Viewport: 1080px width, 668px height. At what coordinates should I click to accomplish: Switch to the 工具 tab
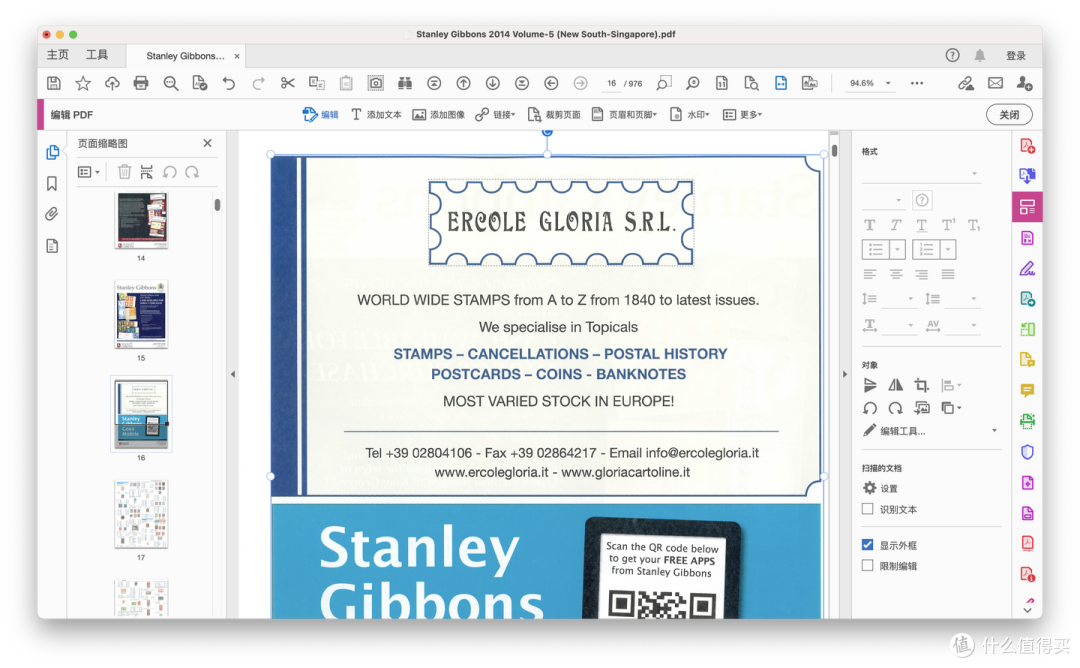tap(97, 54)
